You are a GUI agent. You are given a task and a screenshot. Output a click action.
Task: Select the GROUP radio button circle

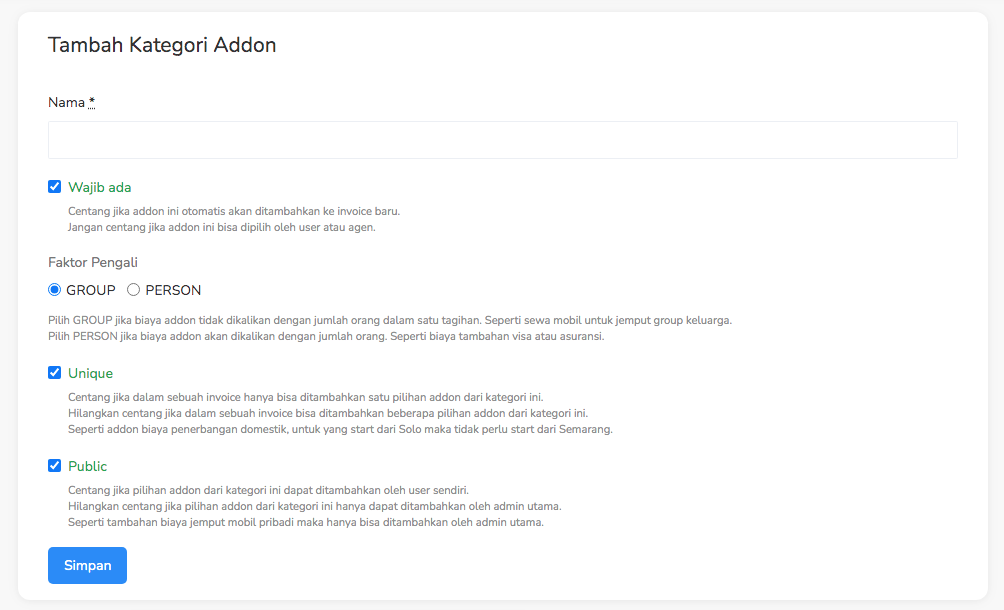click(x=55, y=290)
